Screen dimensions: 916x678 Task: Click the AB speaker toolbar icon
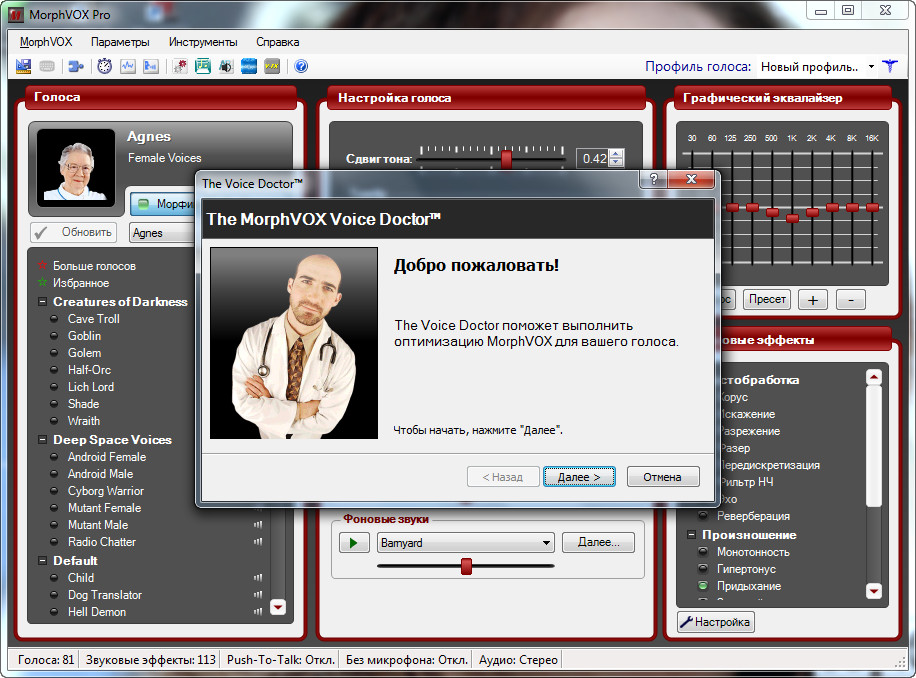(x=225, y=66)
